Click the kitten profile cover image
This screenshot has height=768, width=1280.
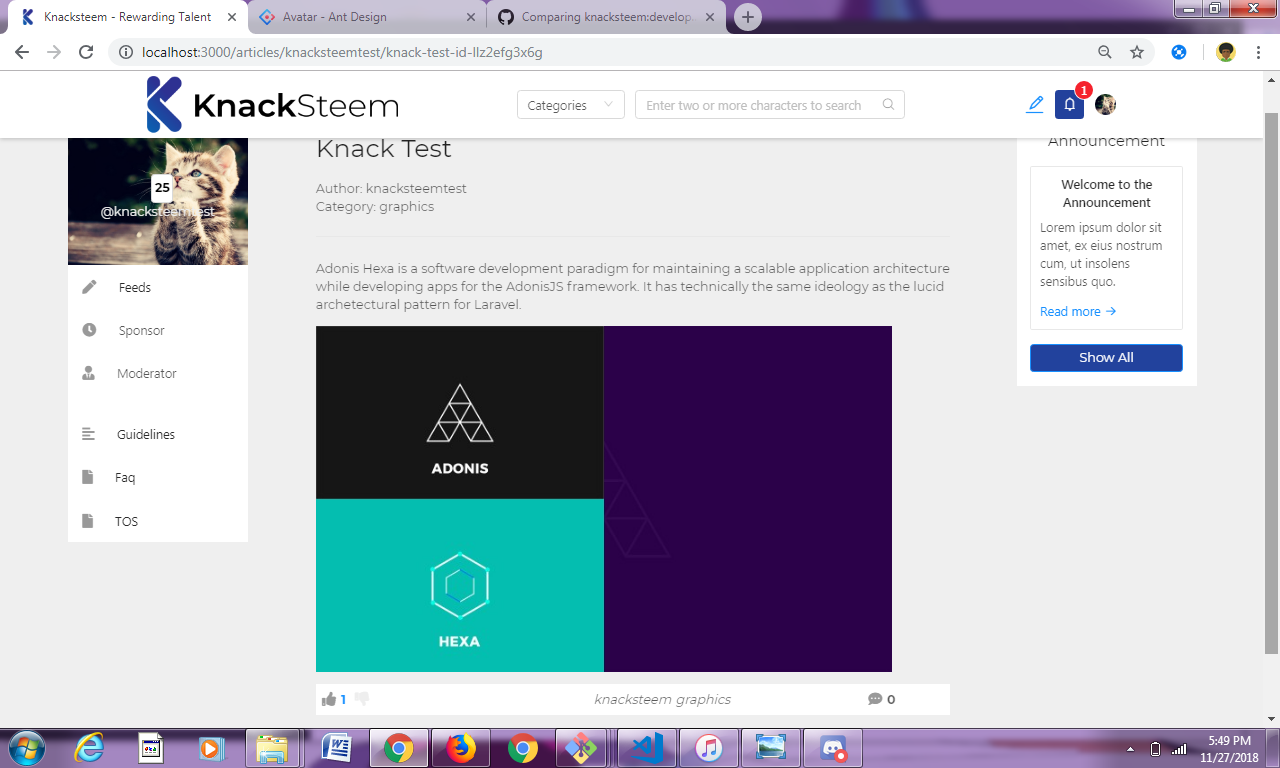(158, 201)
